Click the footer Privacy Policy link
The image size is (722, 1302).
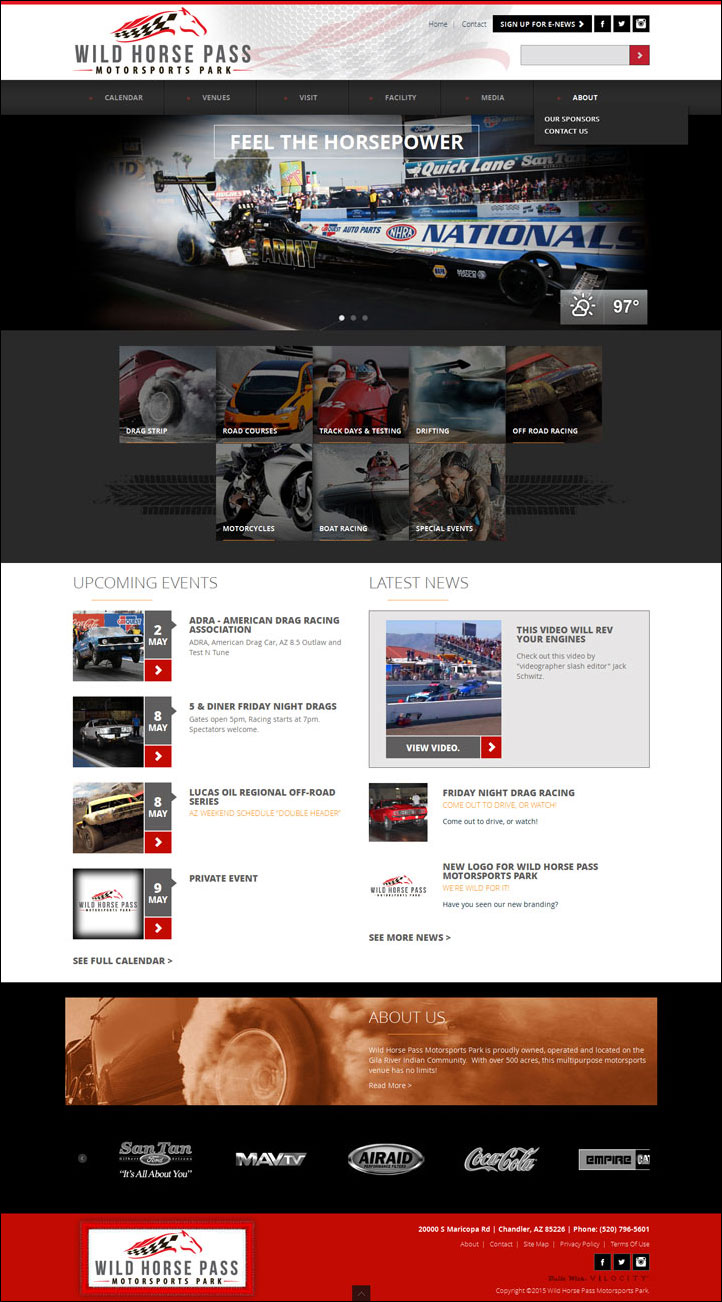[580, 1244]
